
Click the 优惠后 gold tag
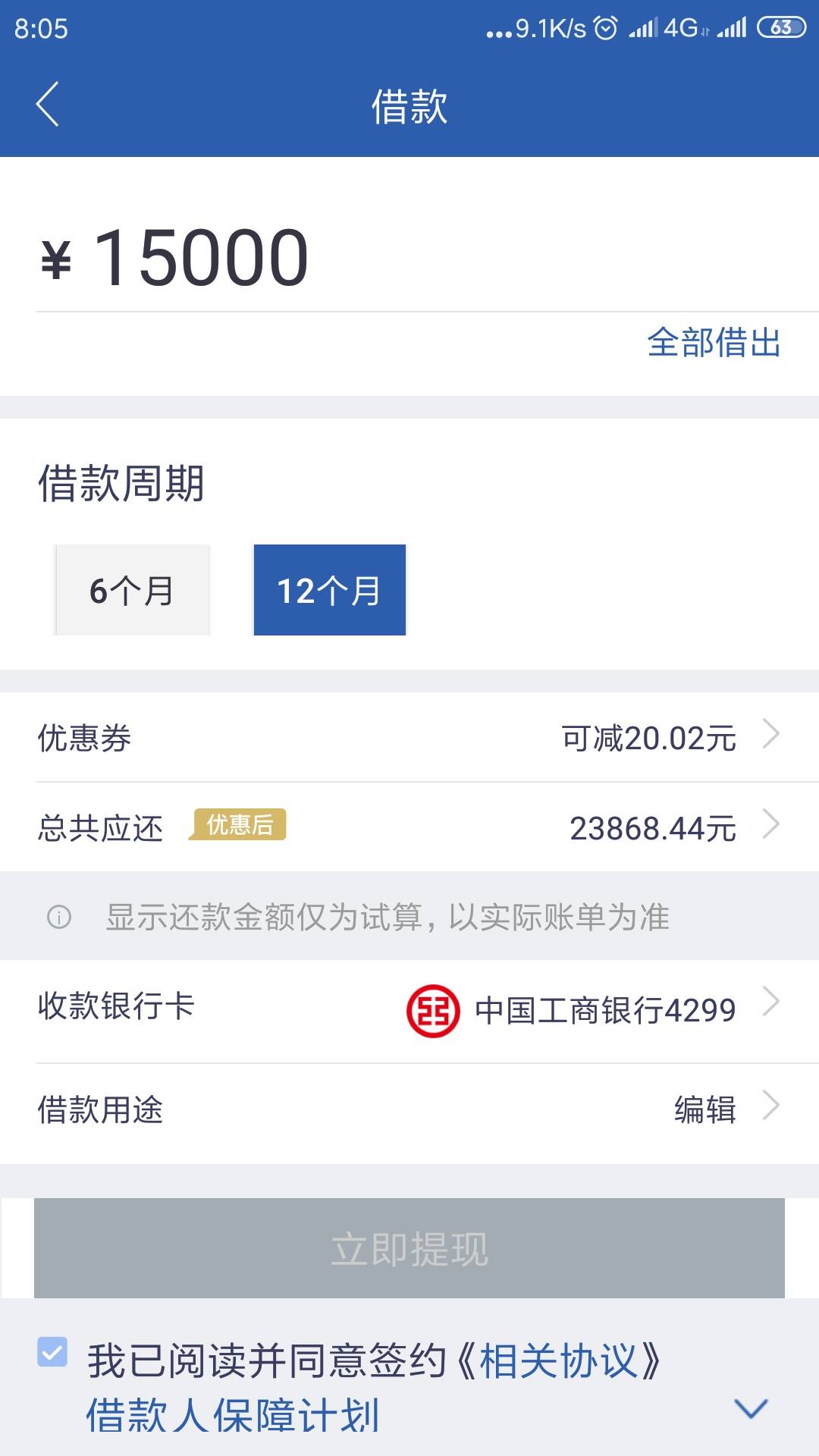tap(239, 825)
